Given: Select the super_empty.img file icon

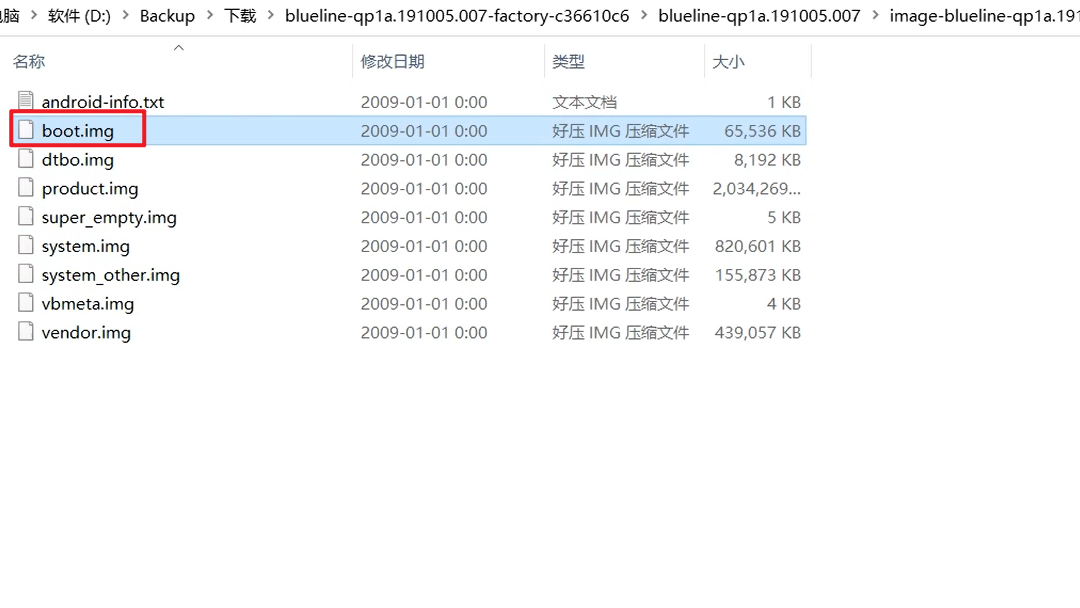Looking at the screenshot, I should click(25, 216).
